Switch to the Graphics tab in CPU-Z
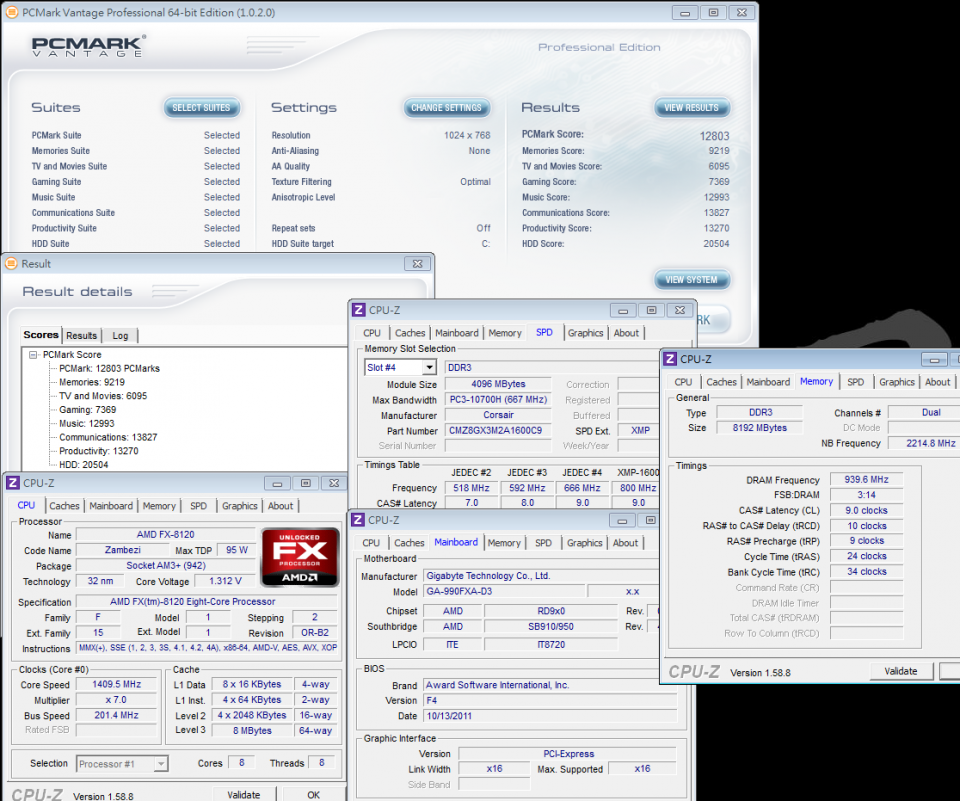Screen dimensions: 960x801 tap(239, 506)
